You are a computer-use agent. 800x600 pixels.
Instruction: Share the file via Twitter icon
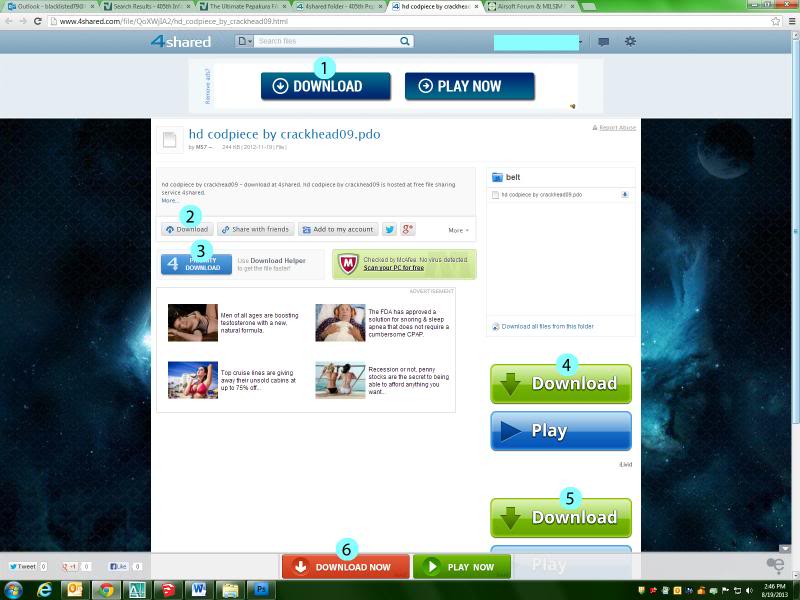(390, 230)
